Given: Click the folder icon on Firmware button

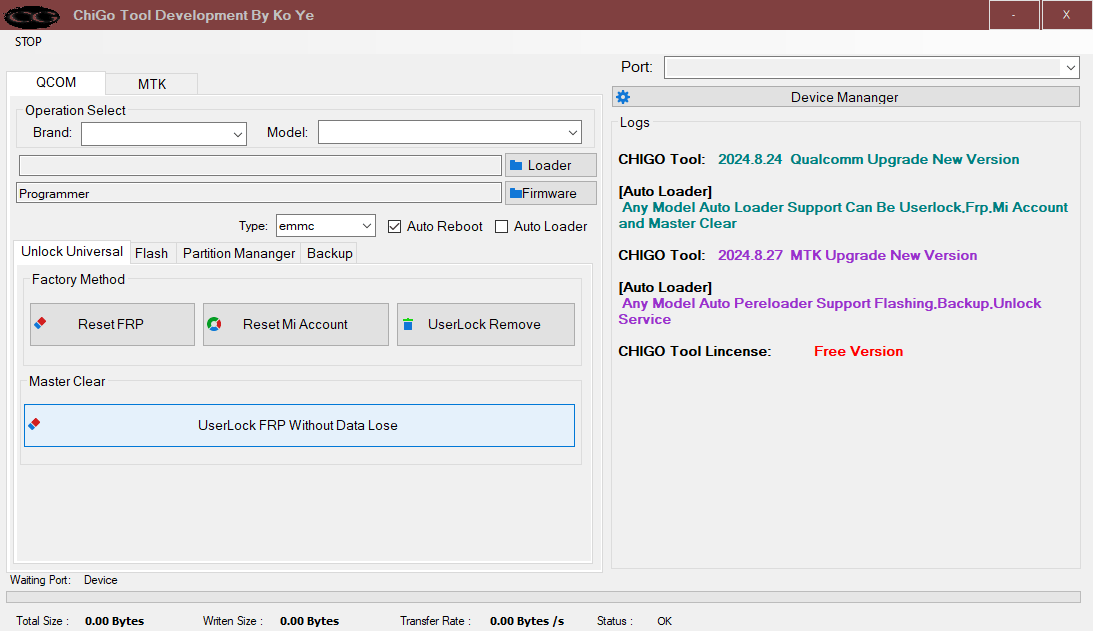Looking at the screenshot, I should (x=516, y=193).
